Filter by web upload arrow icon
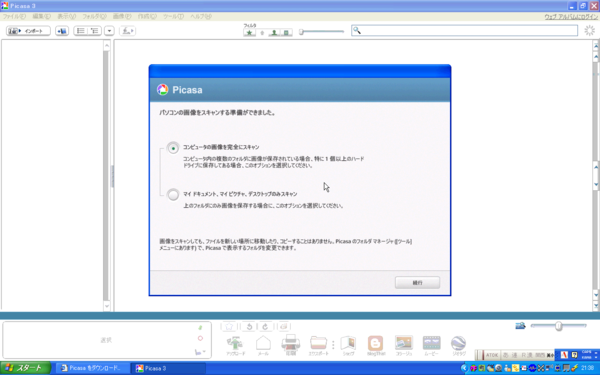This screenshot has width=600, height=375. click(x=262, y=33)
